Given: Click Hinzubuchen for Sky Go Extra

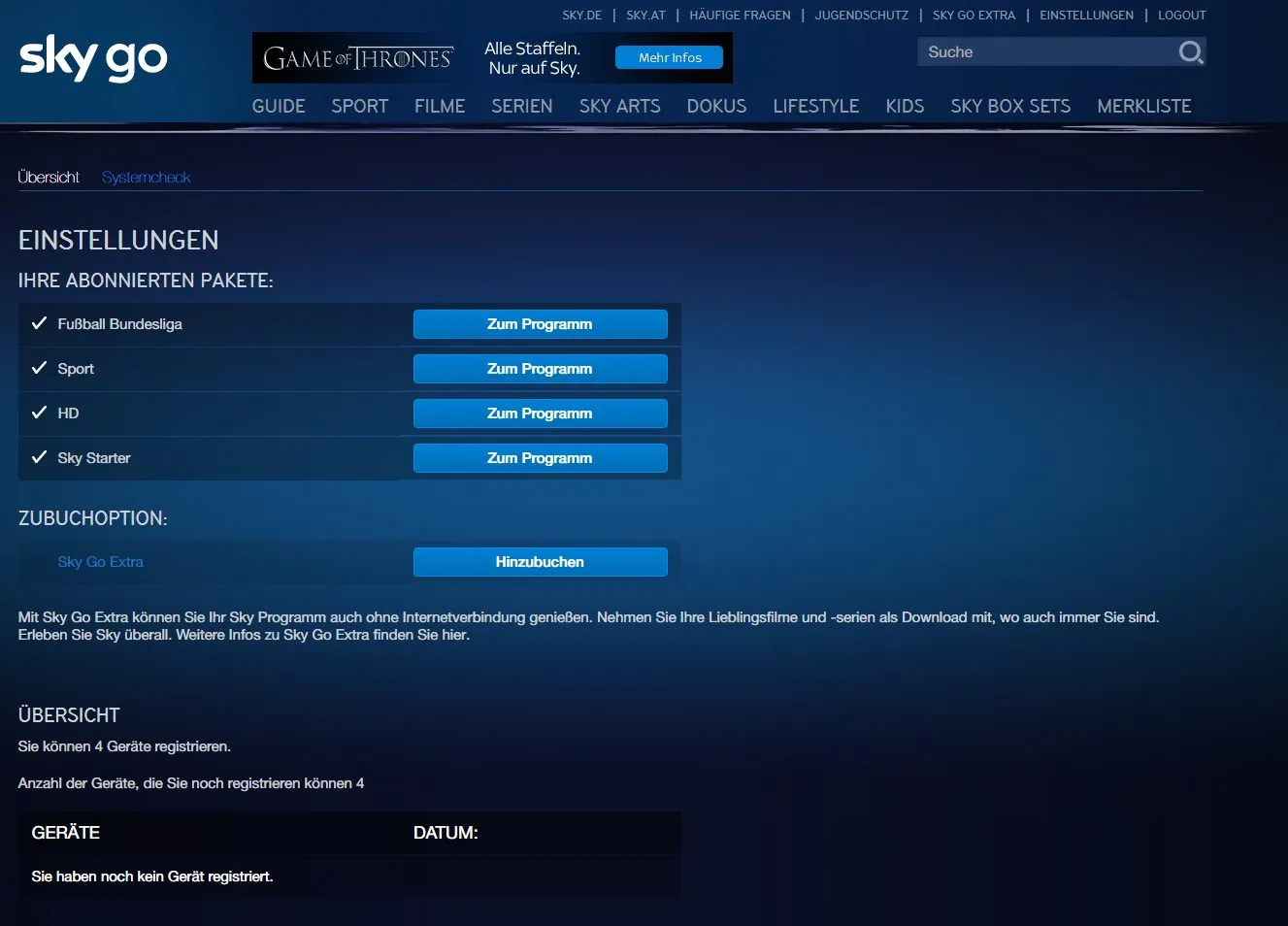Looking at the screenshot, I should 540,562.
